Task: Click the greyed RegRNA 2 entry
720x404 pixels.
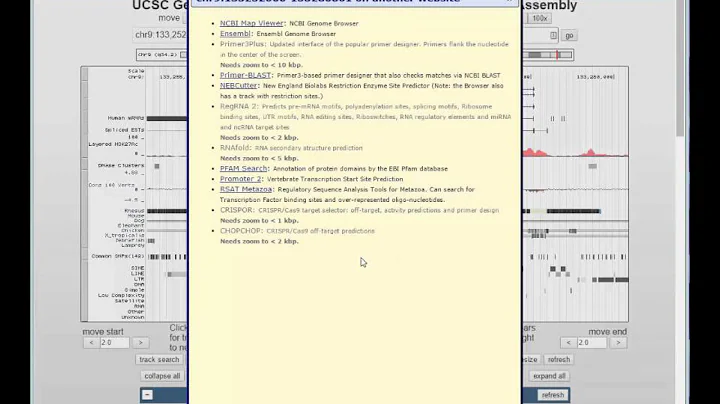Action: pyautogui.click(x=239, y=106)
